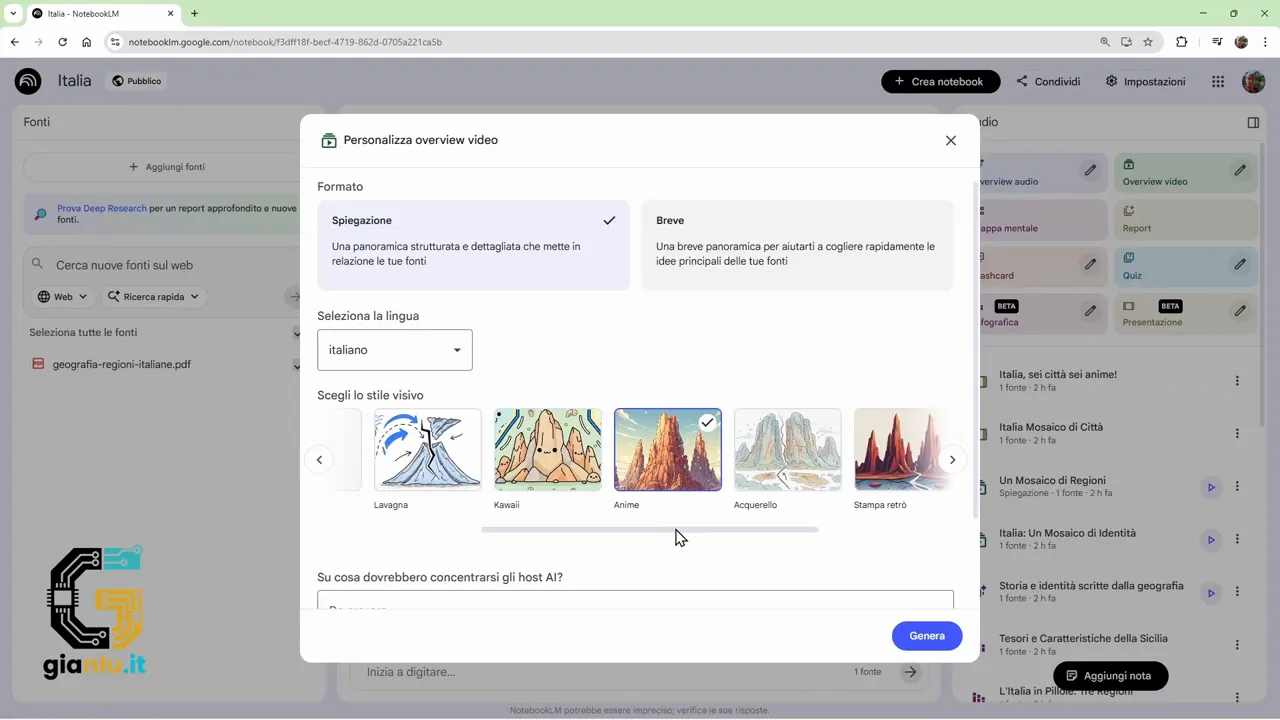Open the browser extensions puzzle icon

[1182, 42]
